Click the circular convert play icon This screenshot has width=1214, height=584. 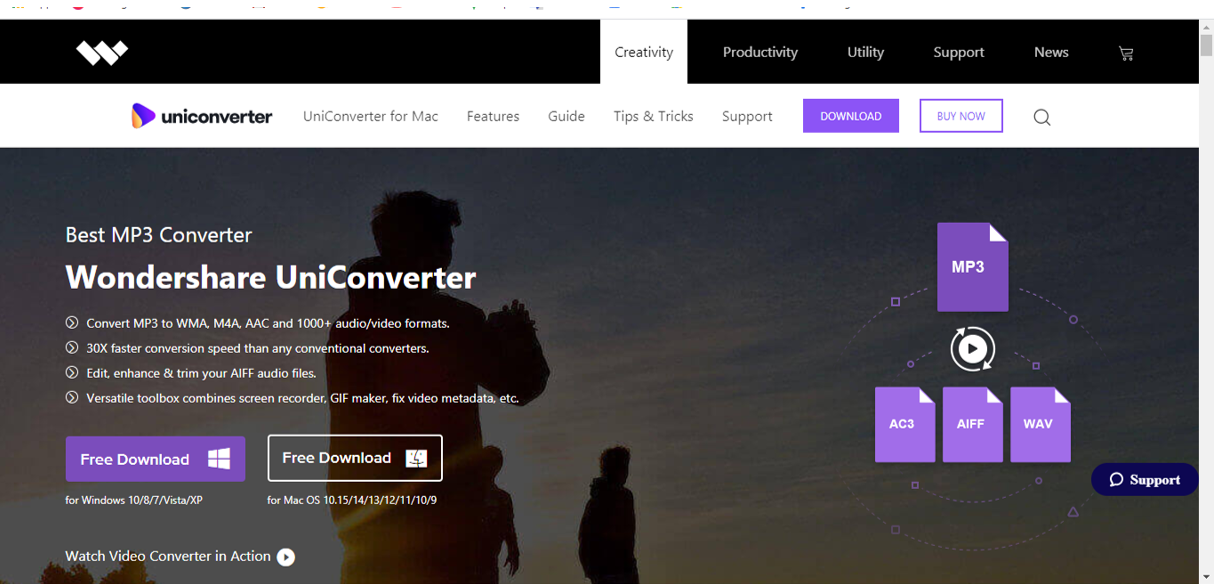tap(972, 349)
